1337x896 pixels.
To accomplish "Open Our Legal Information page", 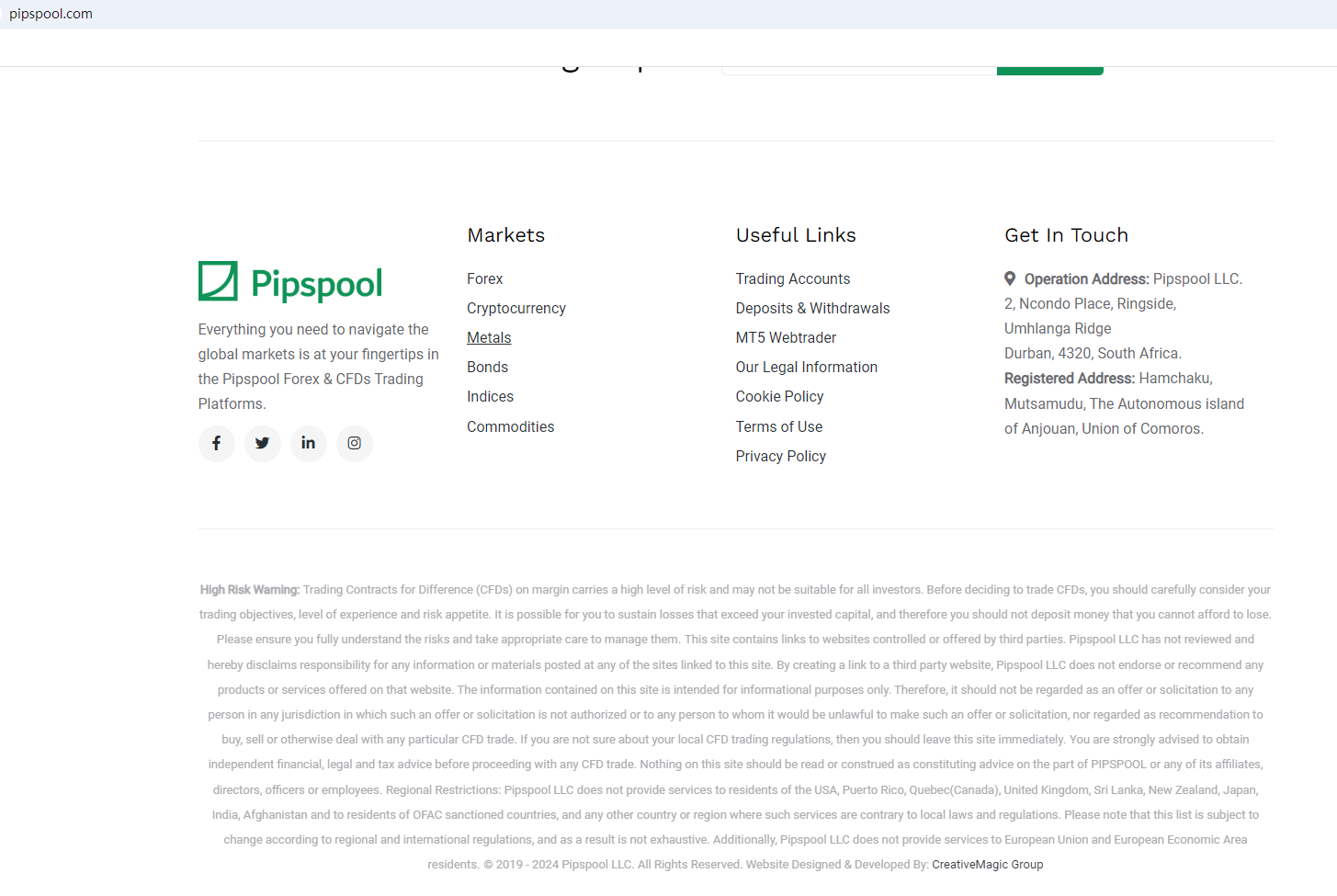I will [806, 367].
